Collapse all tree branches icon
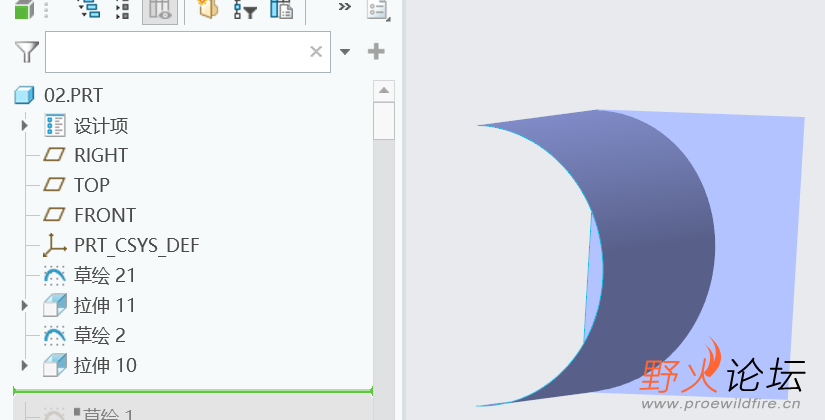825x420 pixels. [x=123, y=9]
